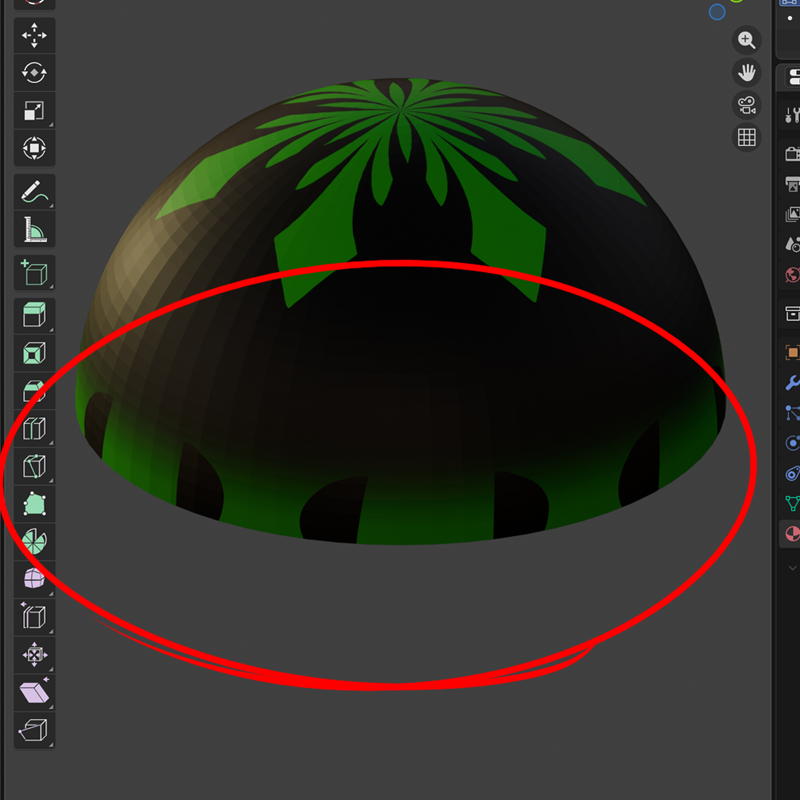Image resolution: width=800 pixels, height=800 pixels.
Task: Open the Modifiers wrench properties tab
Action: pyautogui.click(x=792, y=383)
